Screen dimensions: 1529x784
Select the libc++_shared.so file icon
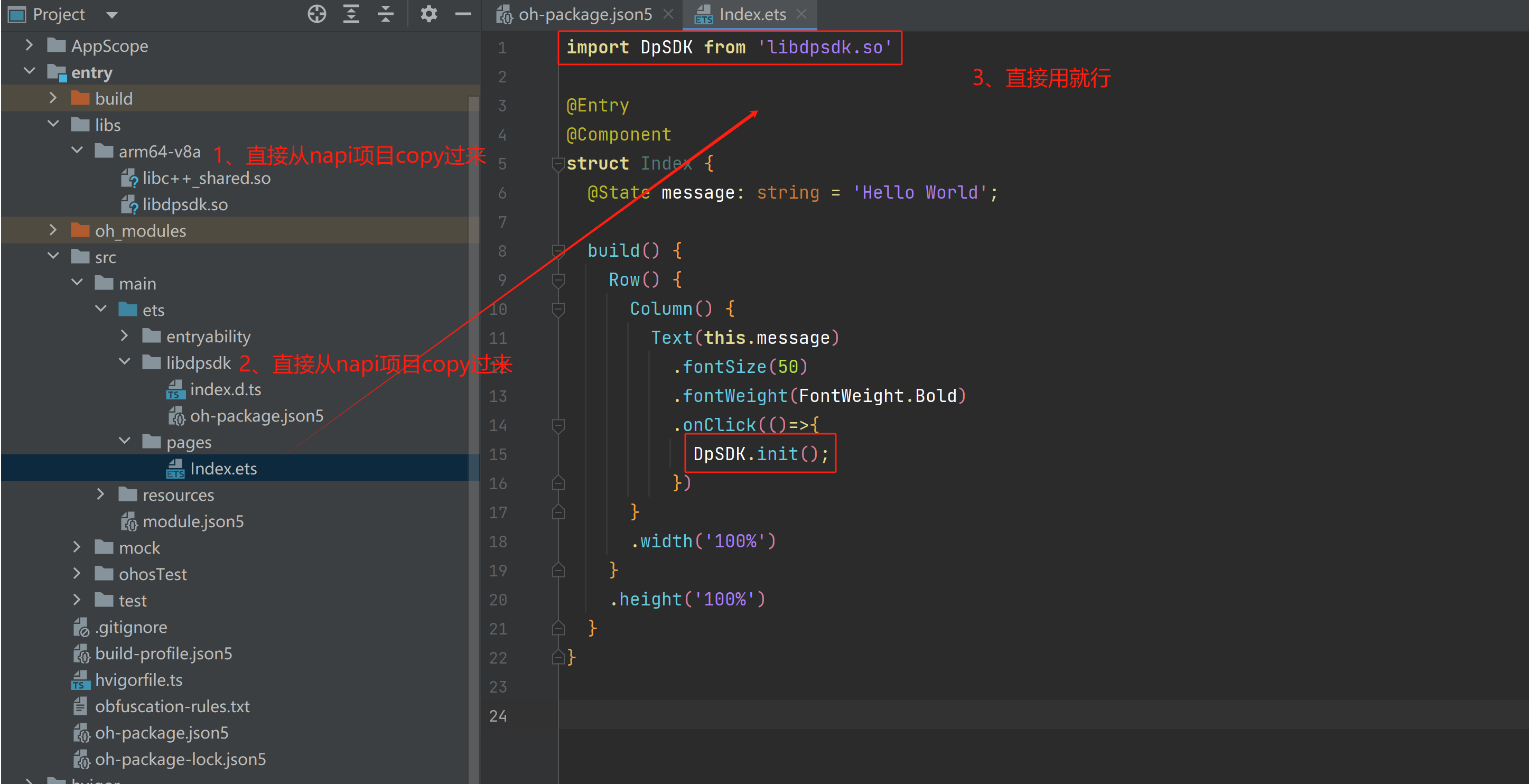tap(129, 178)
